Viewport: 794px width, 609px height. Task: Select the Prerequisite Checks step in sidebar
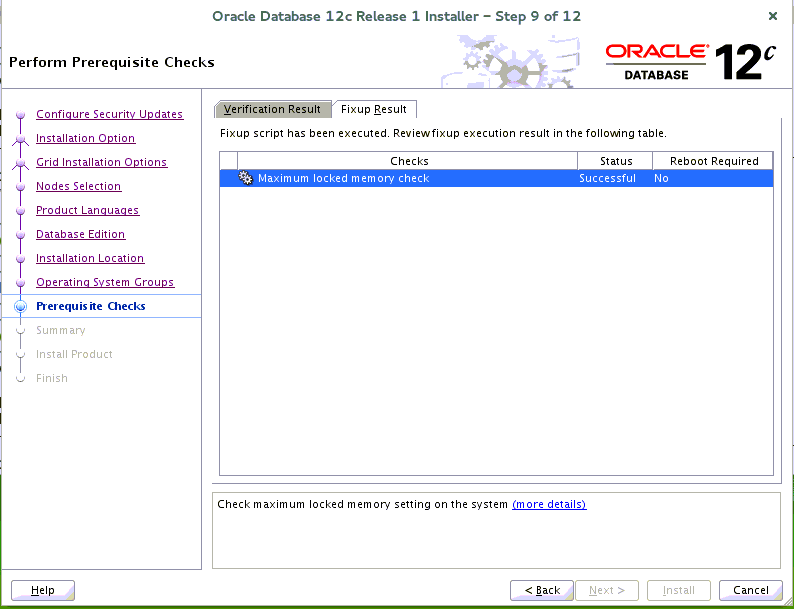(91, 306)
